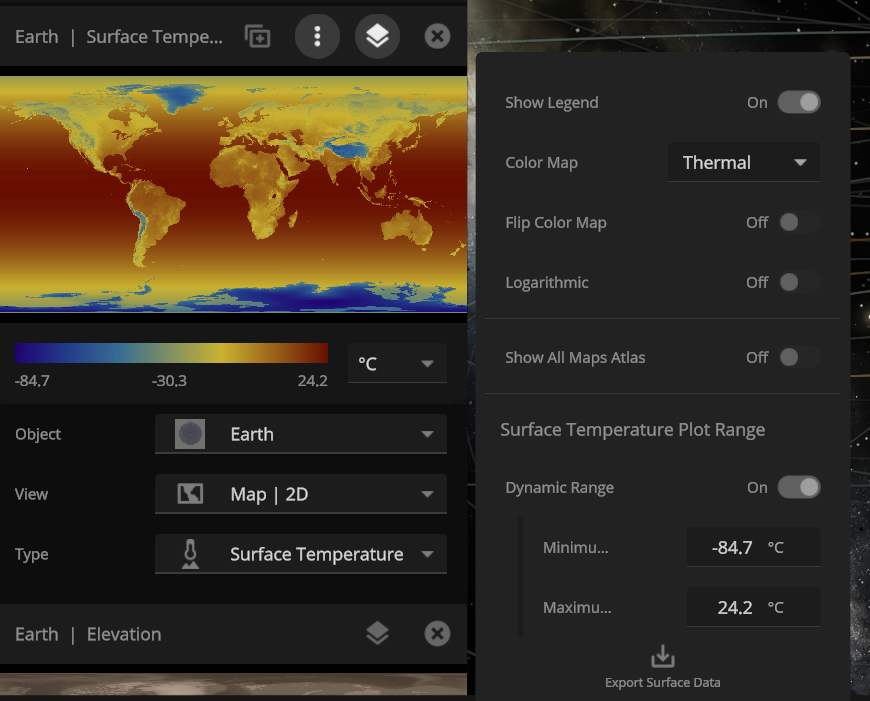Open the Thermal color map dropdown
Screen dimensions: 870x701
(x=743, y=162)
